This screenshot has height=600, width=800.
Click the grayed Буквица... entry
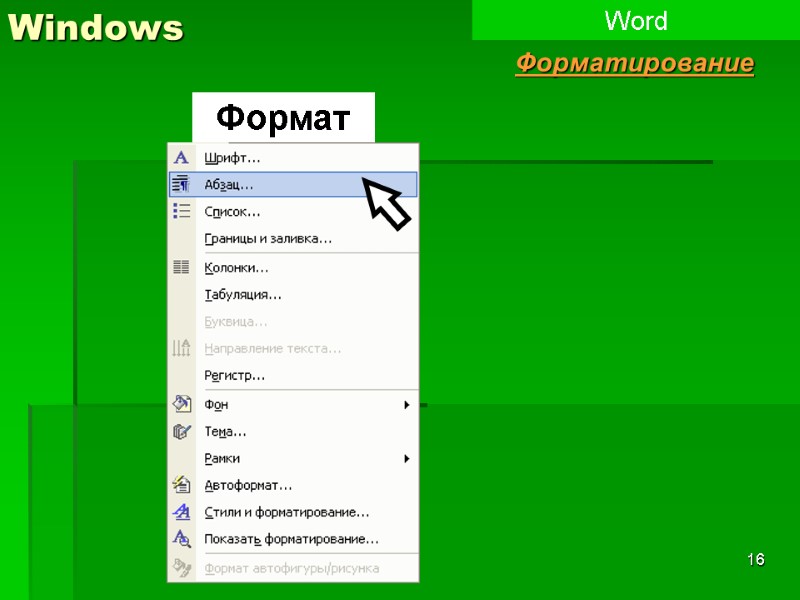point(293,321)
